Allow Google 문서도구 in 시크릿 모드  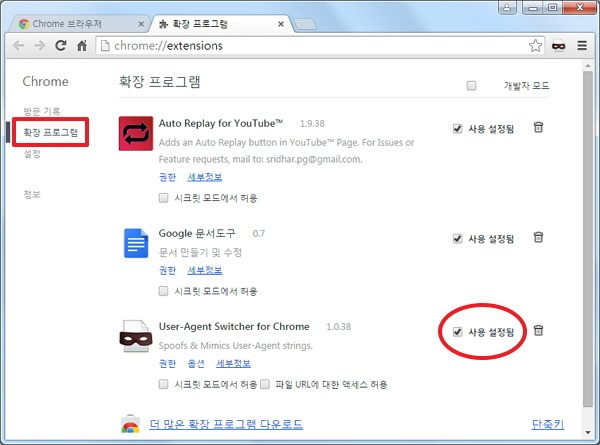point(163,291)
